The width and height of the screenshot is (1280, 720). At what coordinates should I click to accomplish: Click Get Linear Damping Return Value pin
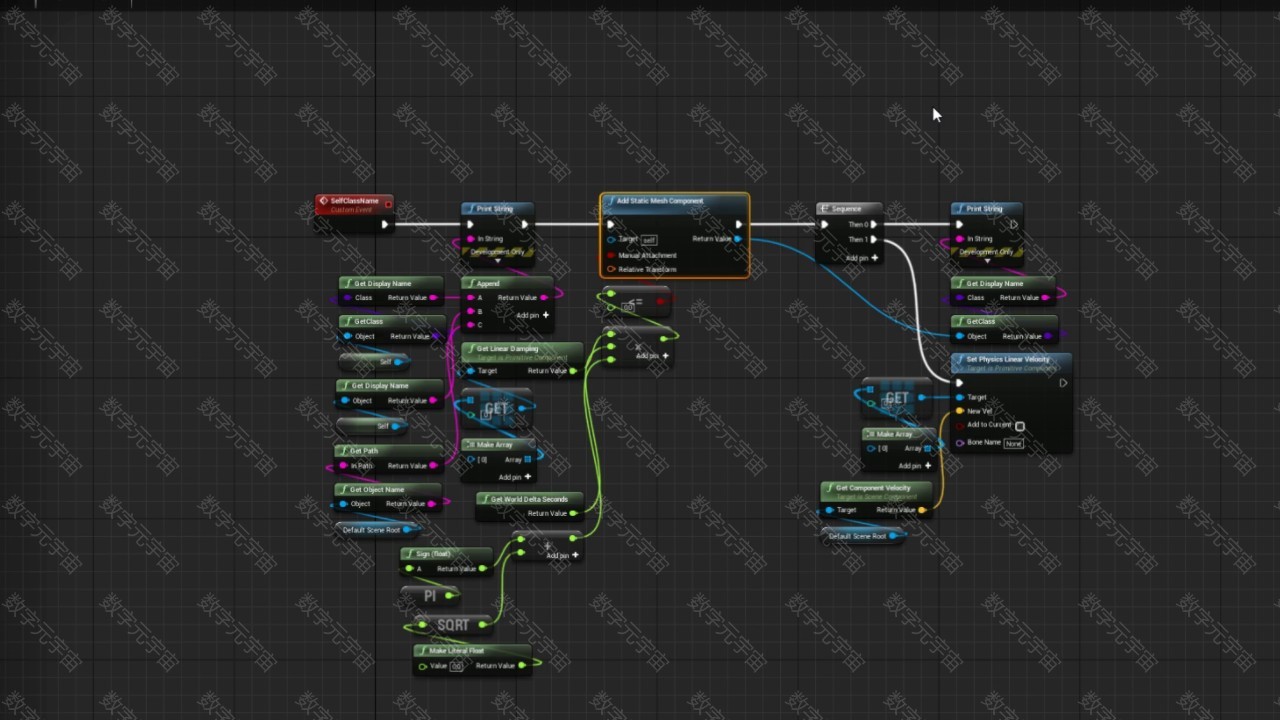coord(573,371)
